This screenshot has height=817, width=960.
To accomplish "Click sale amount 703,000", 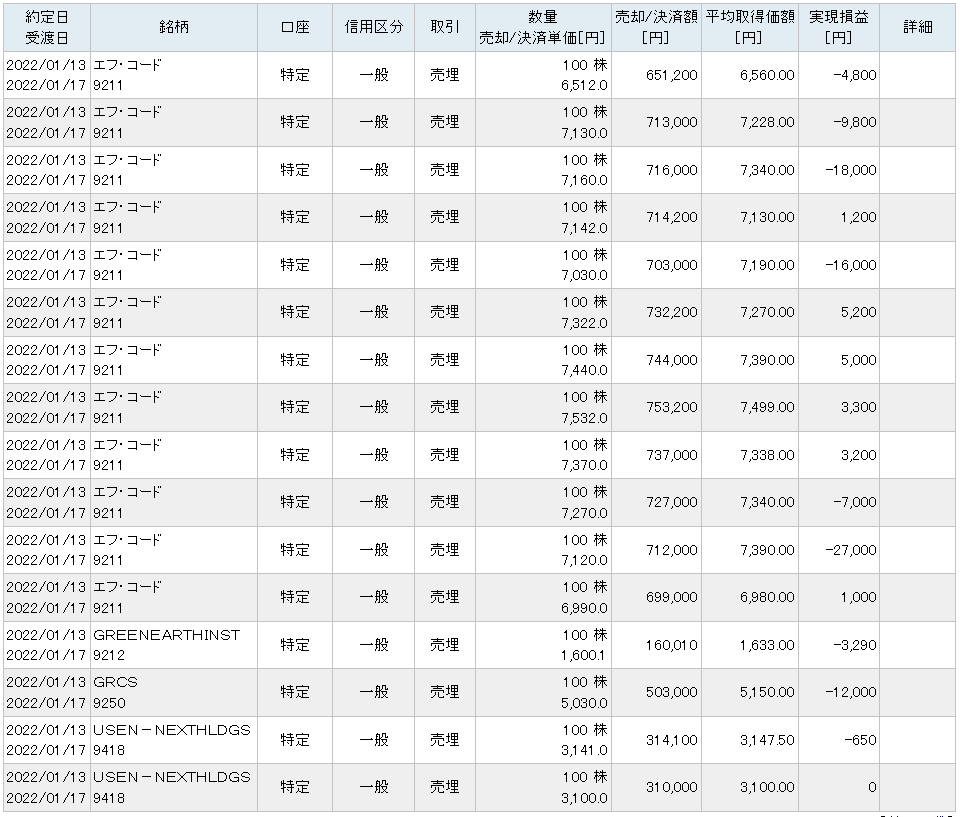I will pyautogui.click(x=672, y=265).
